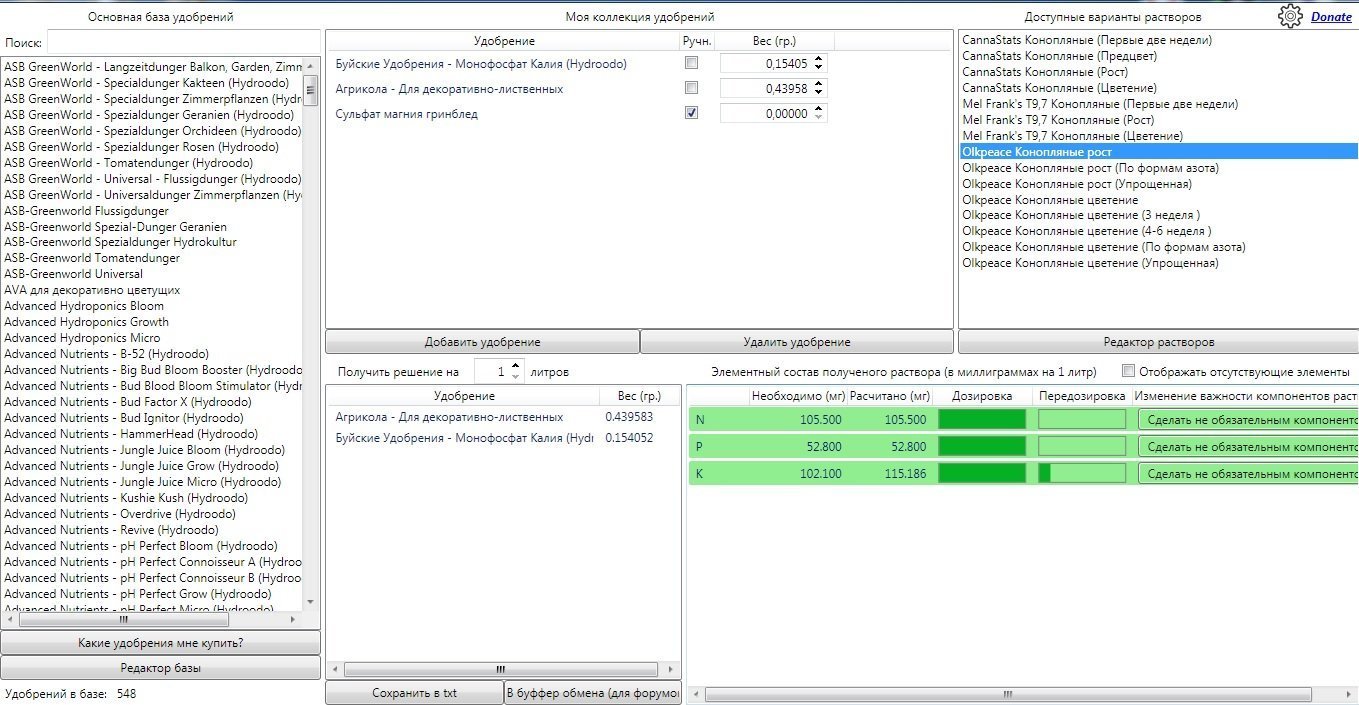Select Mel Frank's T9,7 Конопляные (Рост)
This screenshot has height=705, width=1359.
1058,120
